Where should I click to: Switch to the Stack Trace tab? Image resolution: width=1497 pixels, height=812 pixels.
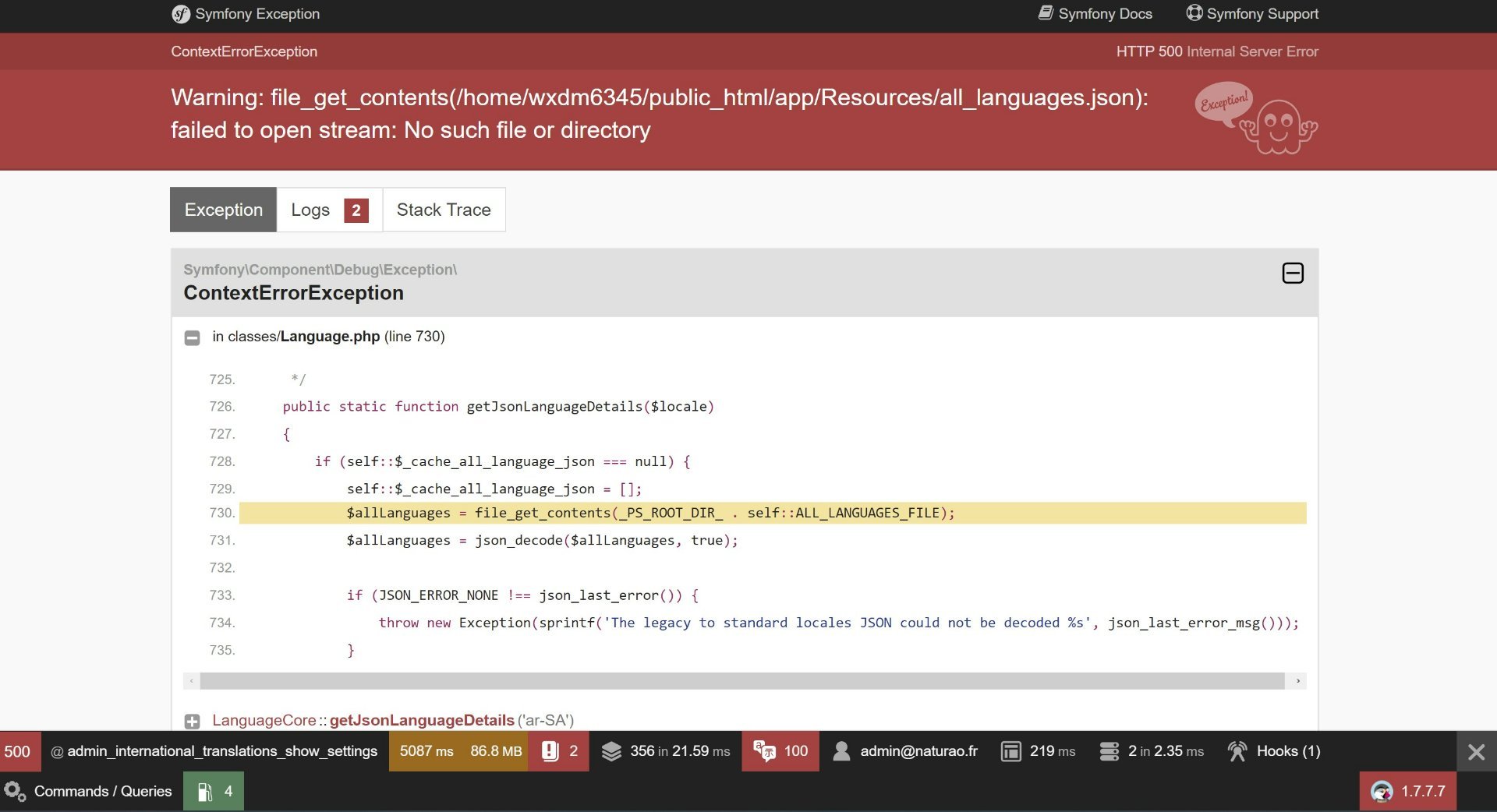point(444,210)
